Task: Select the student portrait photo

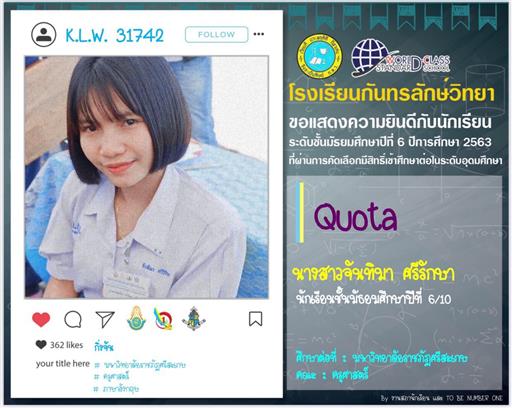Action: tap(146, 177)
